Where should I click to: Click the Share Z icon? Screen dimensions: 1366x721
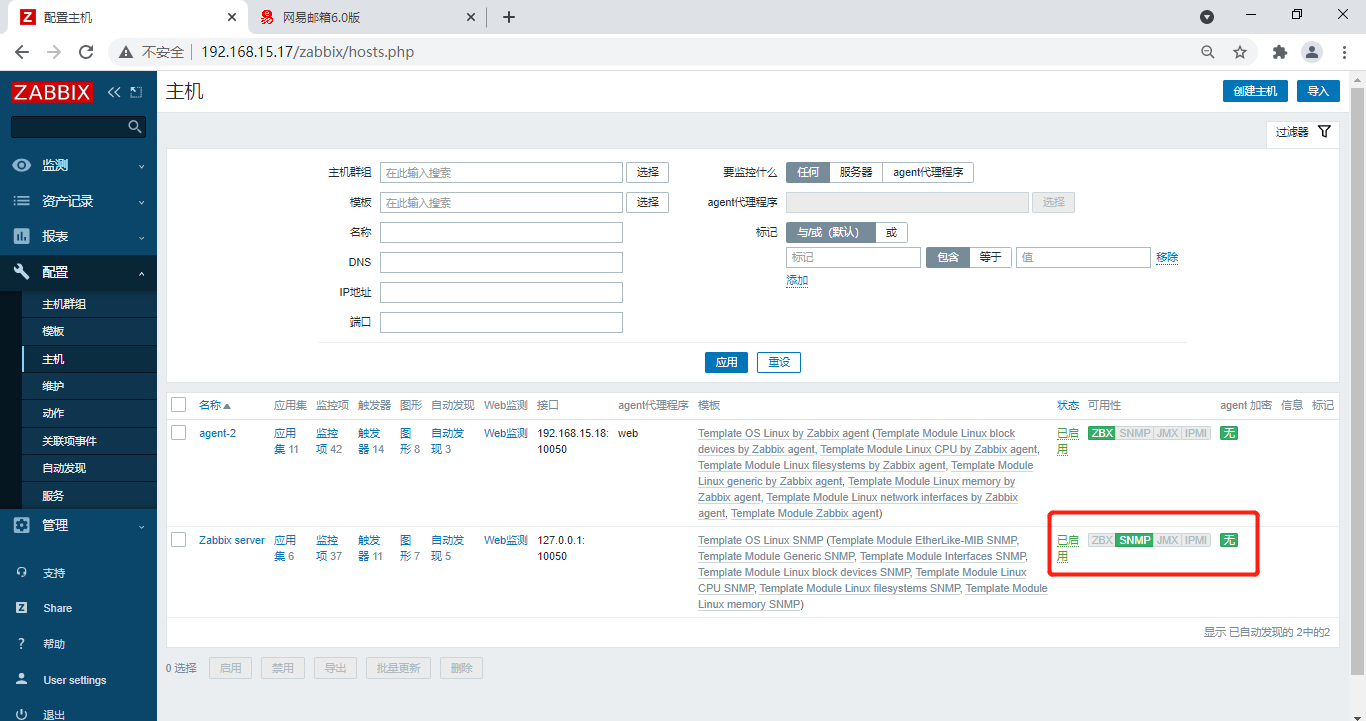(x=22, y=608)
